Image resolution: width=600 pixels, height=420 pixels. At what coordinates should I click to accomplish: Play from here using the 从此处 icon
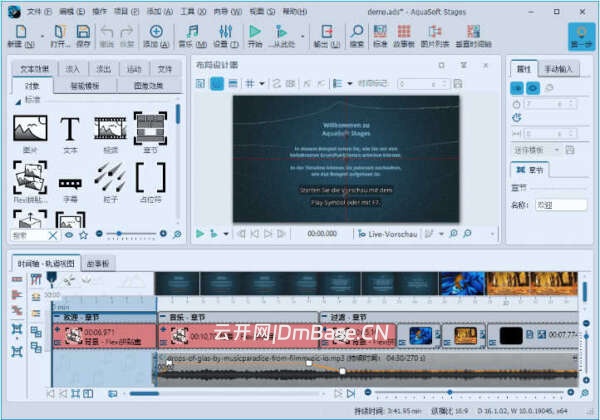(x=282, y=36)
